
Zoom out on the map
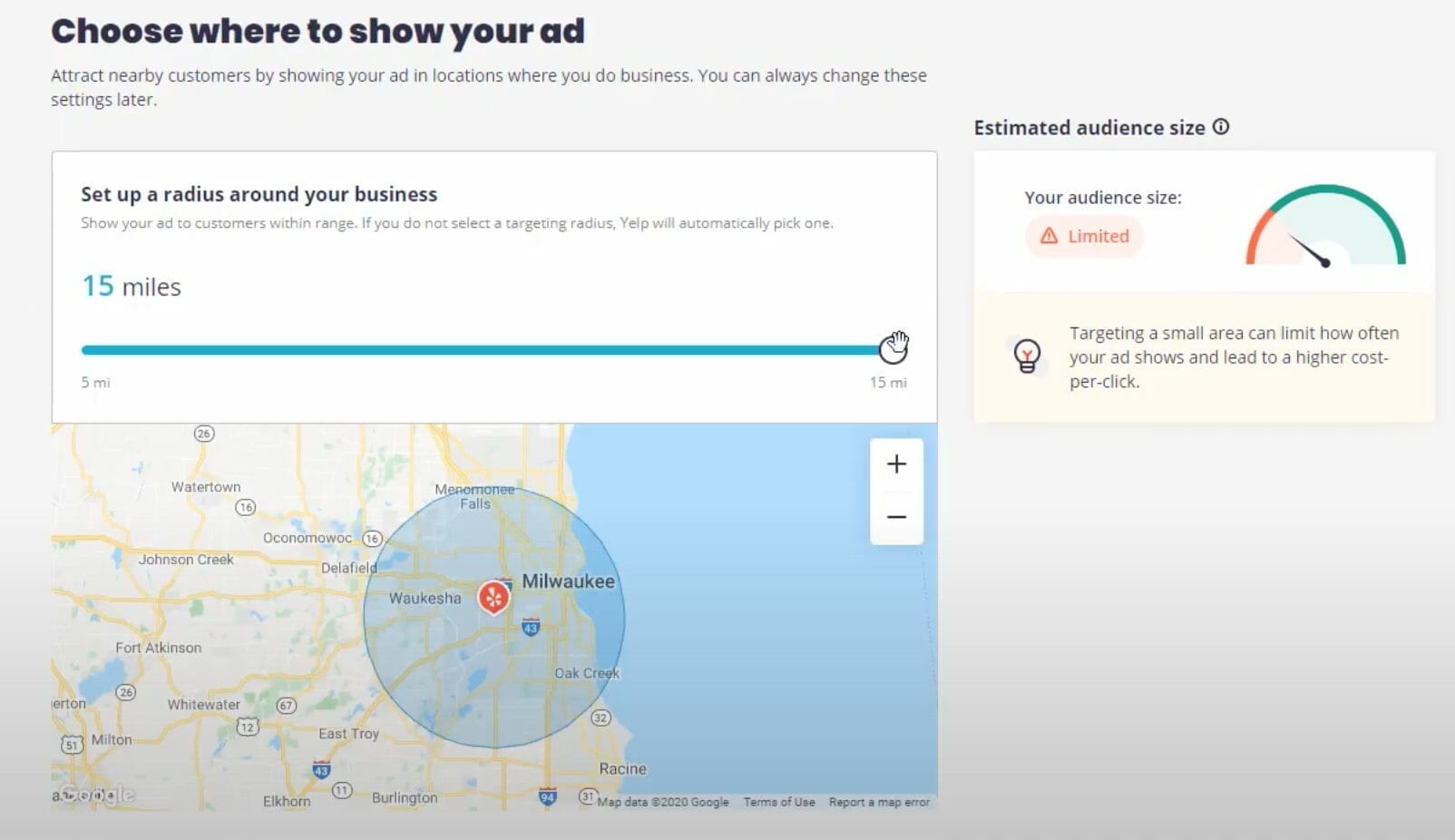pos(896,516)
